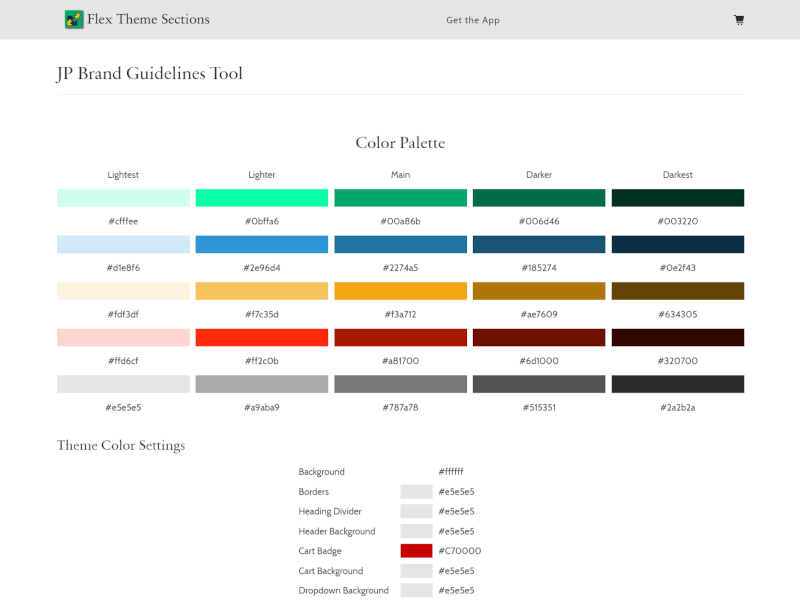This screenshot has width=800, height=600.
Task: Click the #a81700 hex code label
Action: (400, 361)
